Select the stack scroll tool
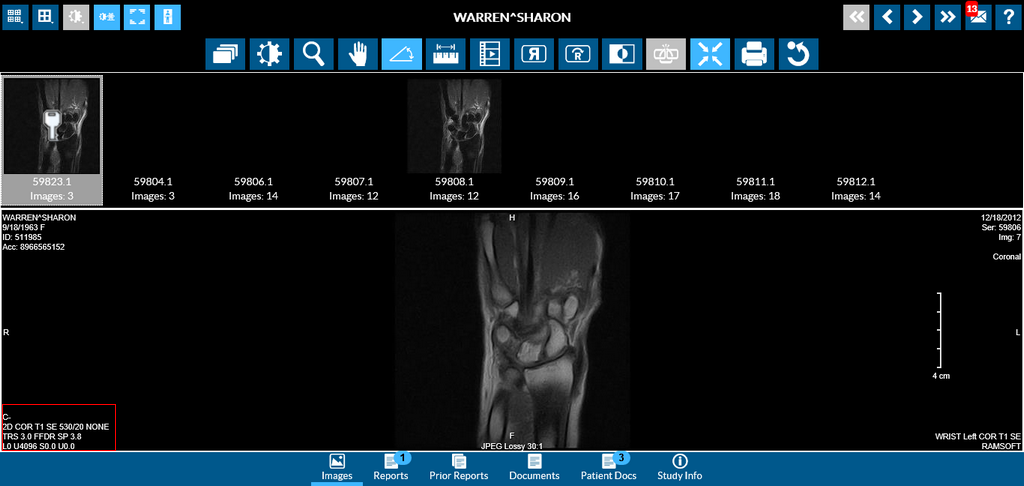The width and height of the screenshot is (1024, 486). coord(225,54)
